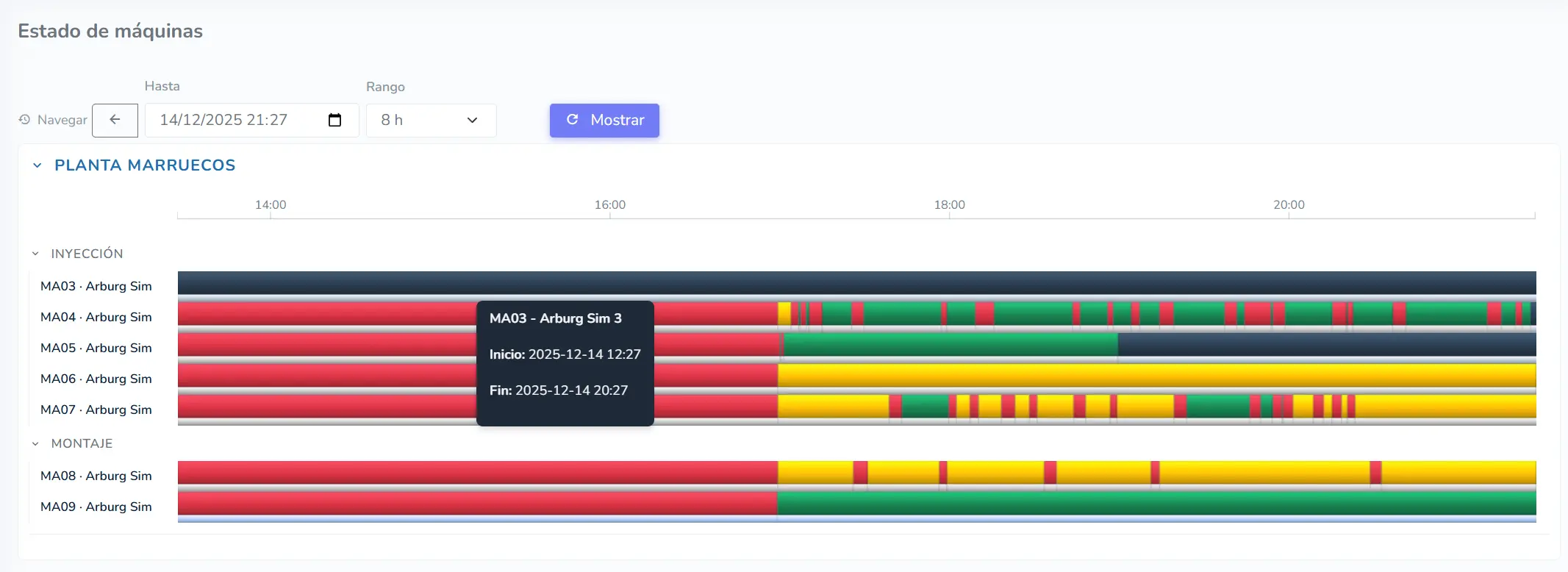Screen dimensions: 1568x572
Task: Click MA06's long yellow status segment
Action: click(x=1154, y=375)
